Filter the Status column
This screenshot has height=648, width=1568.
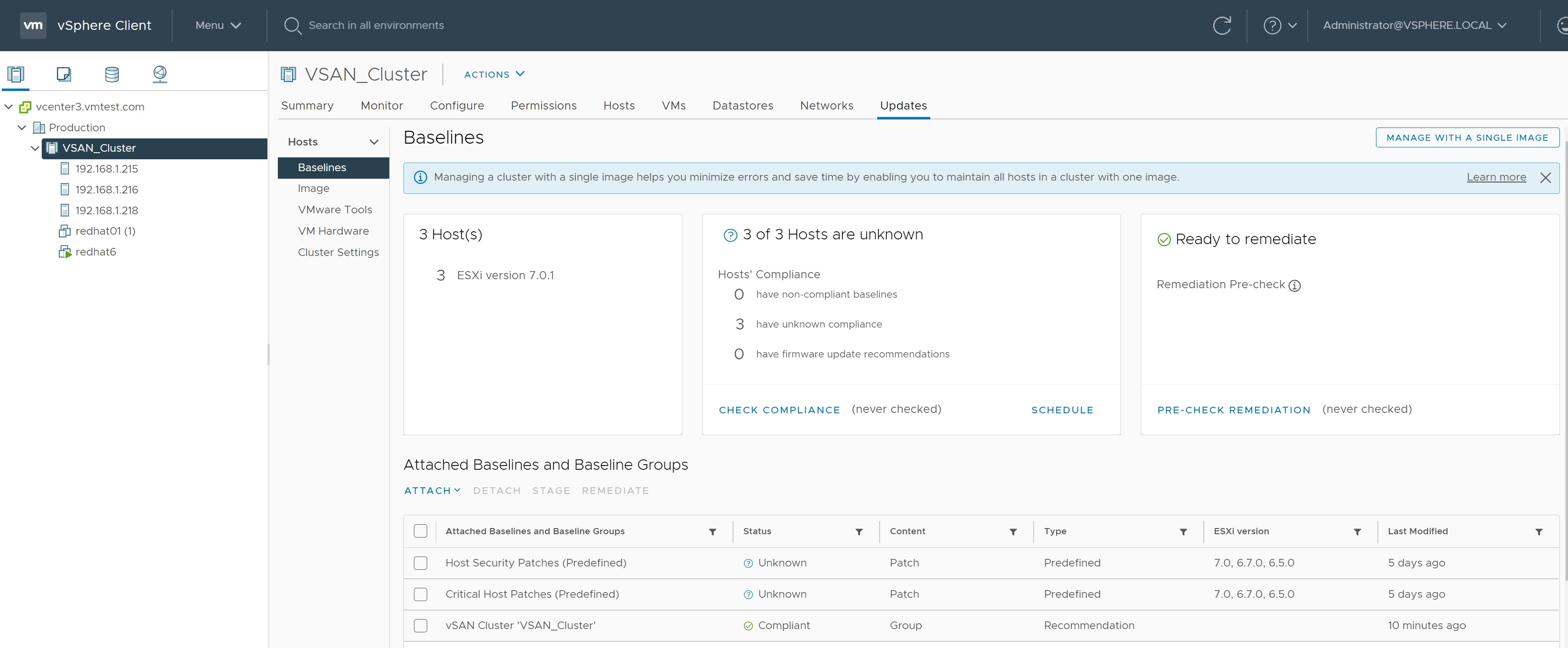[859, 532]
